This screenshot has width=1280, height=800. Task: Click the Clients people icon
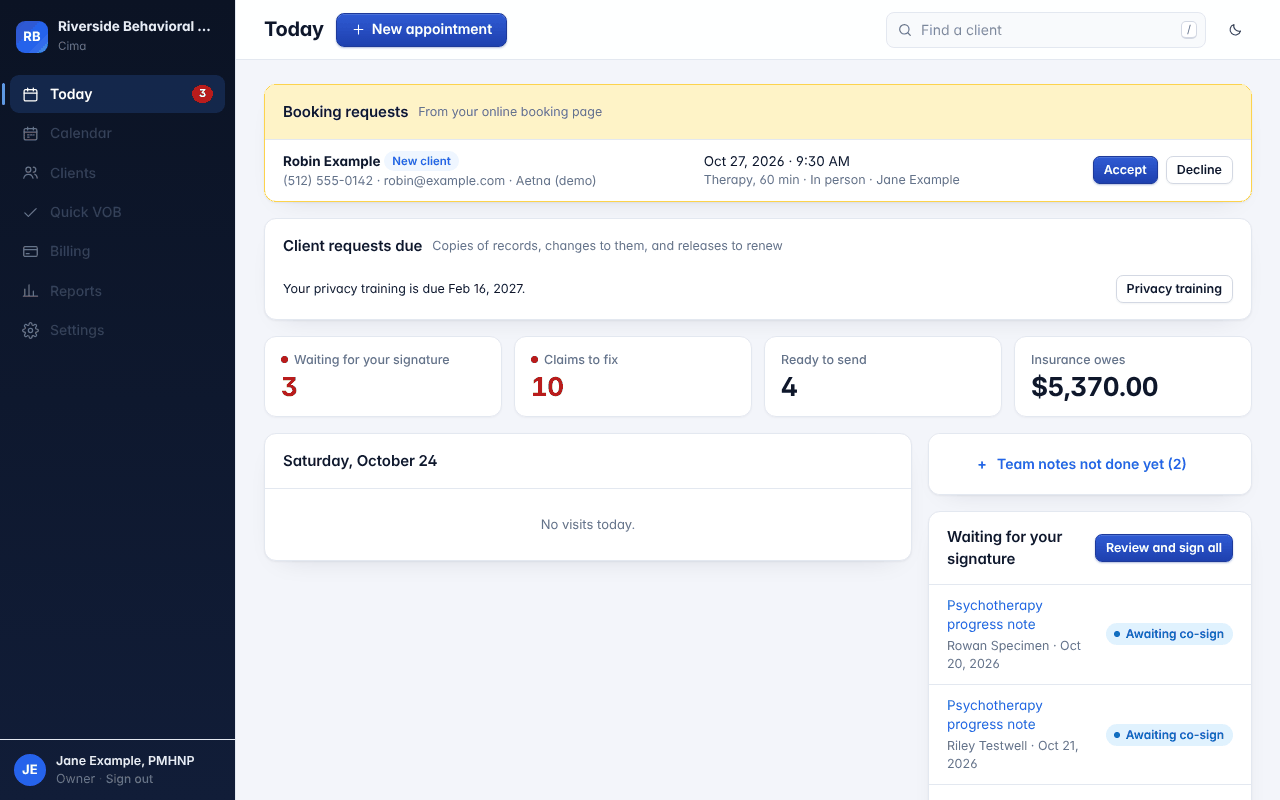(31, 173)
